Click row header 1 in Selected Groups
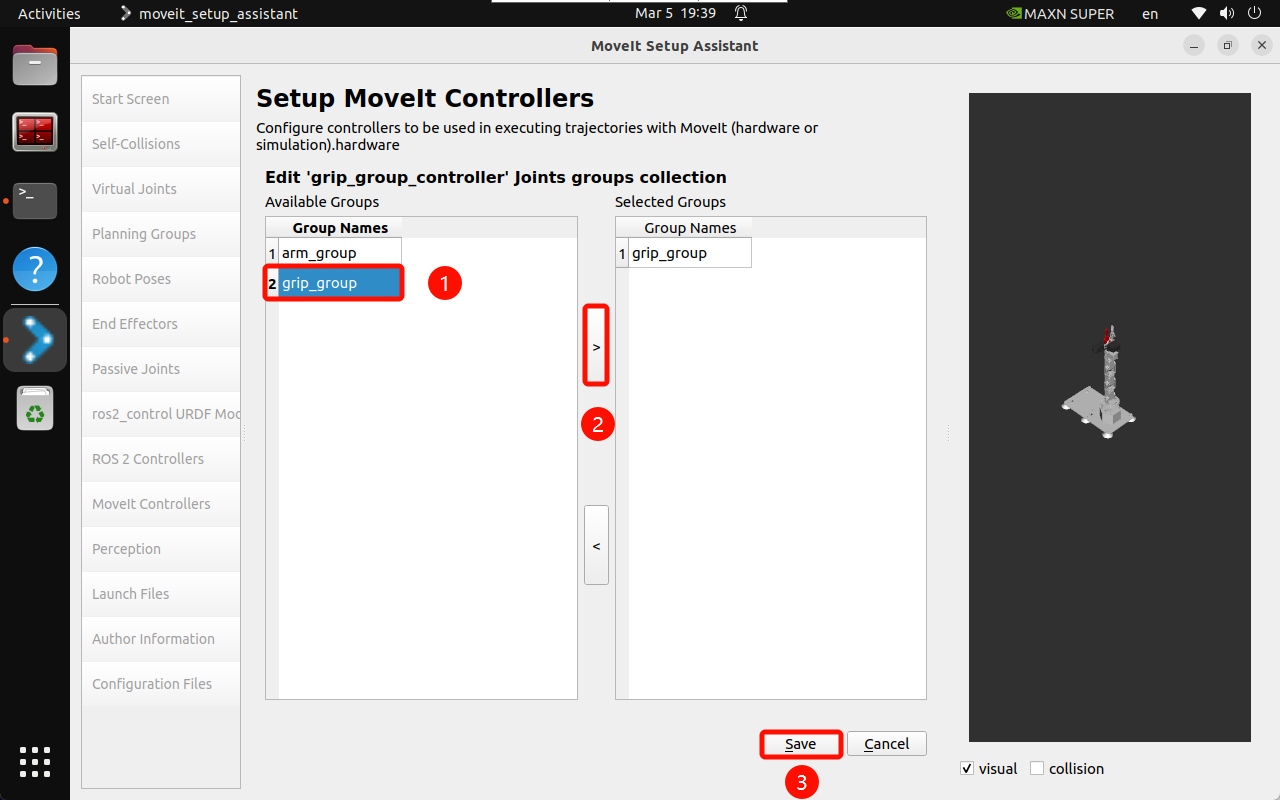The width and height of the screenshot is (1280, 800). pyautogui.click(x=622, y=253)
